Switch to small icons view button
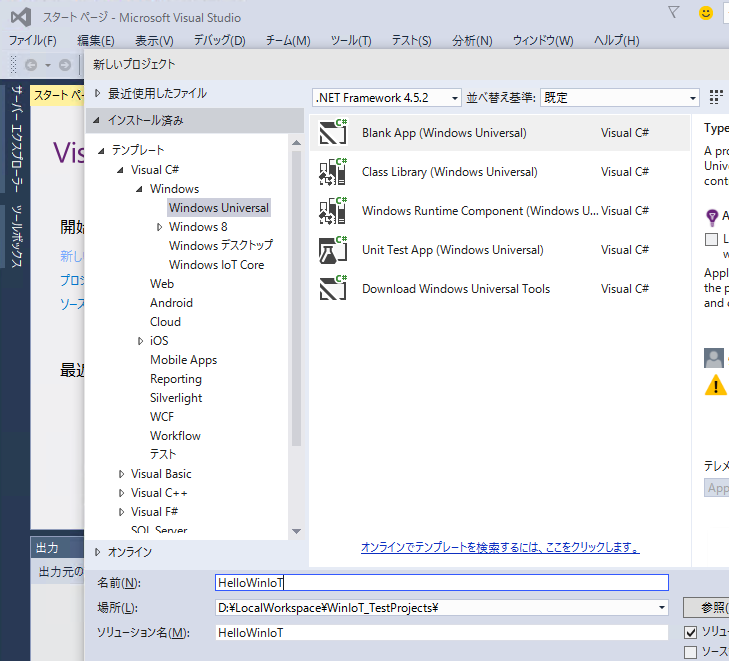729x661 pixels. tap(716, 98)
